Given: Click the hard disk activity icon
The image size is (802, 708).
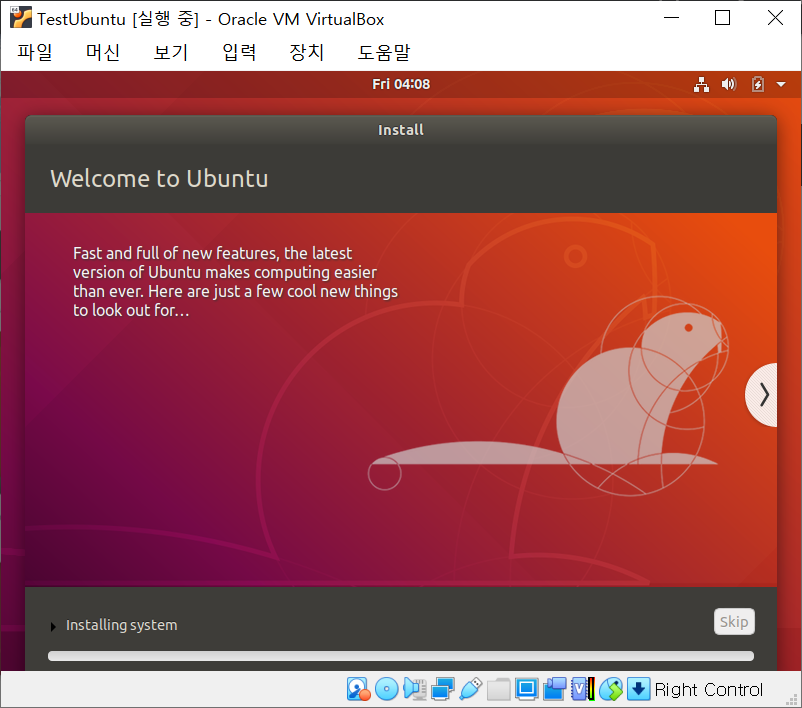Looking at the screenshot, I should pyautogui.click(x=358, y=689).
